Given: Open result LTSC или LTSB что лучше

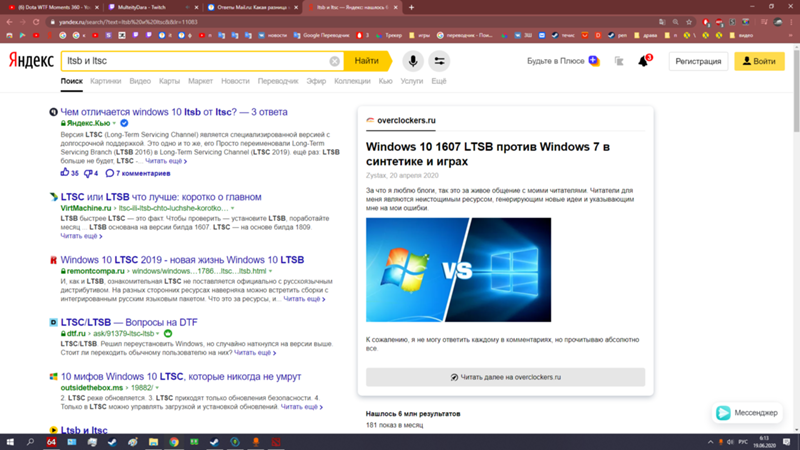Looking at the screenshot, I should [x=161, y=197].
